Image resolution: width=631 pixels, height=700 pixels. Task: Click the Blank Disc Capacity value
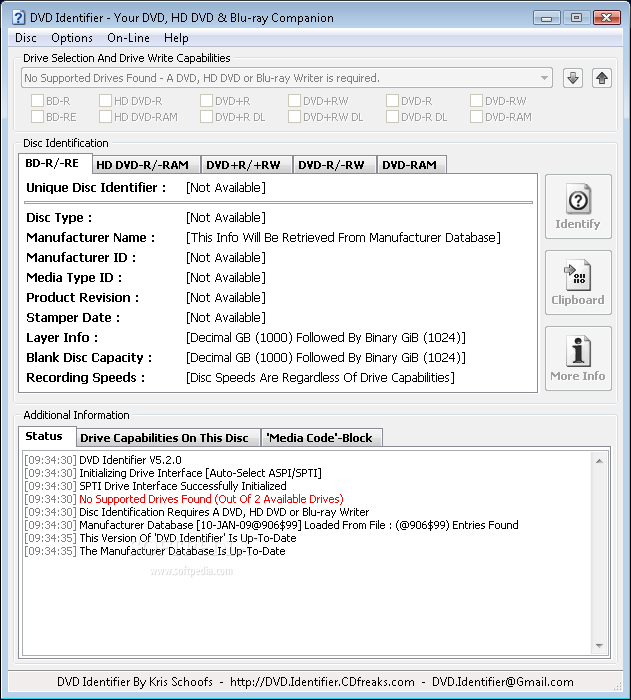pyautogui.click(x=326, y=358)
